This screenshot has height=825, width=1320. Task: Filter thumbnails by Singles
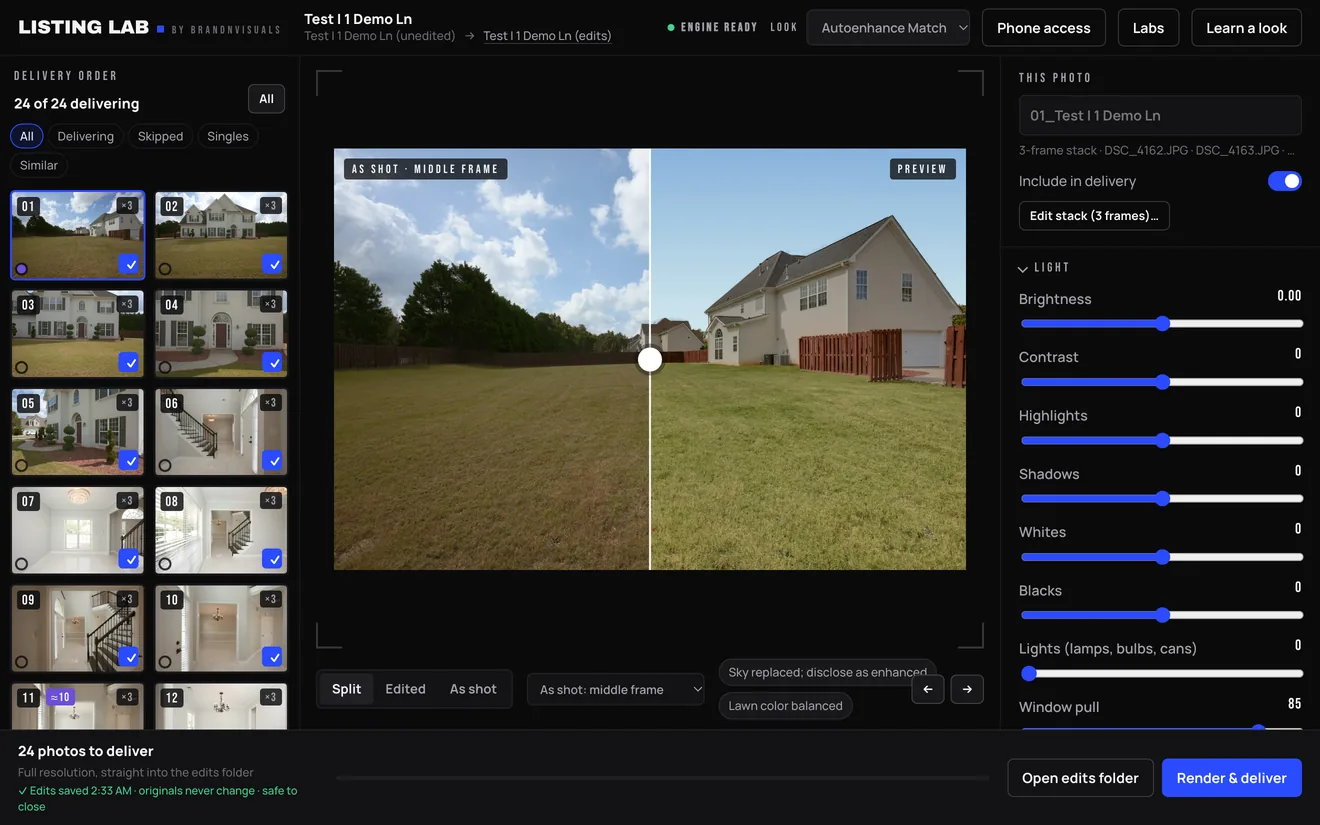pyautogui.click(x=228, y=136)
